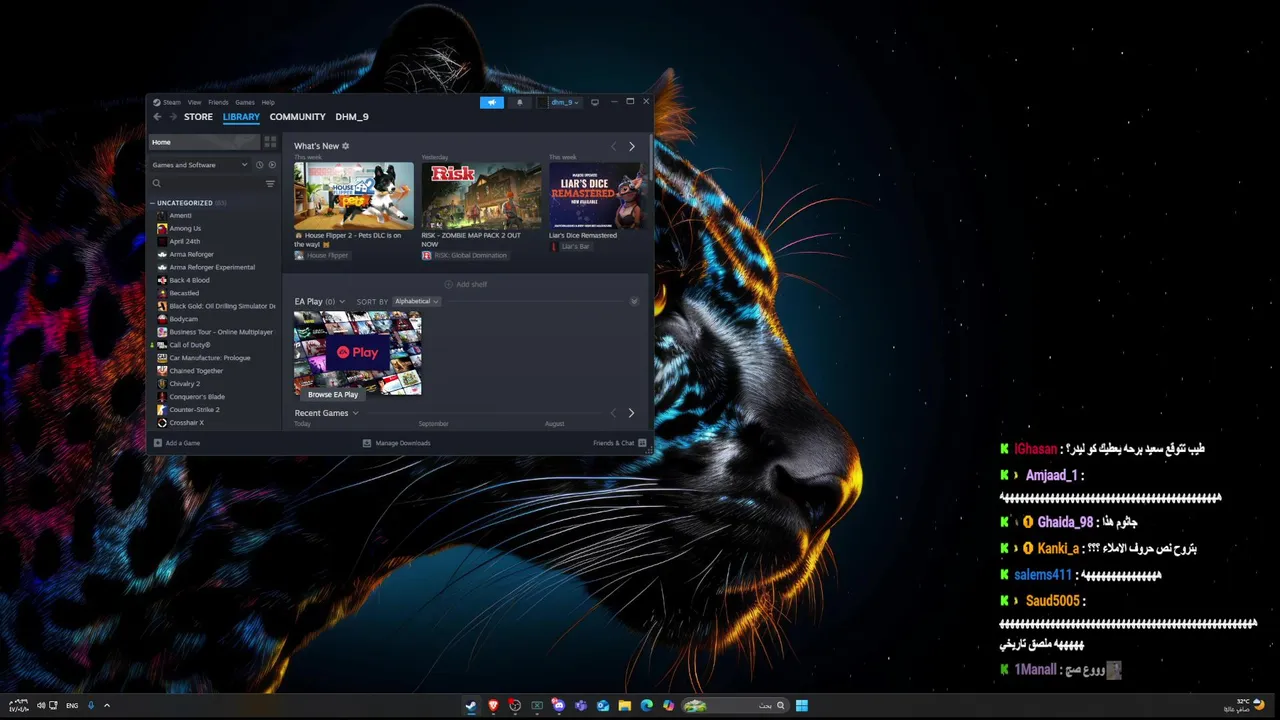Open Steam from the Windows taskbar
Viewport: 1280px width, 720px height.
coord(470,705)
